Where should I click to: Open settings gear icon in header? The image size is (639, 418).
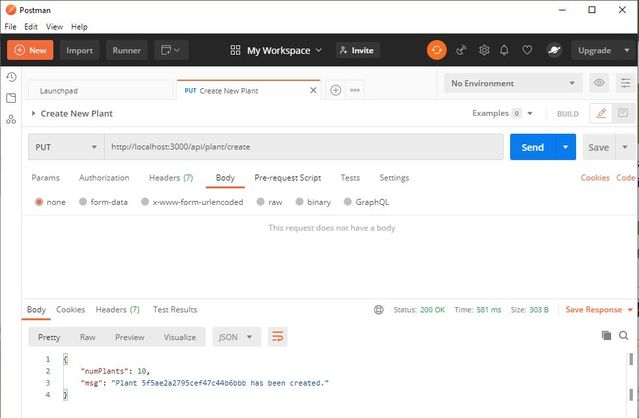pos(484,50)
